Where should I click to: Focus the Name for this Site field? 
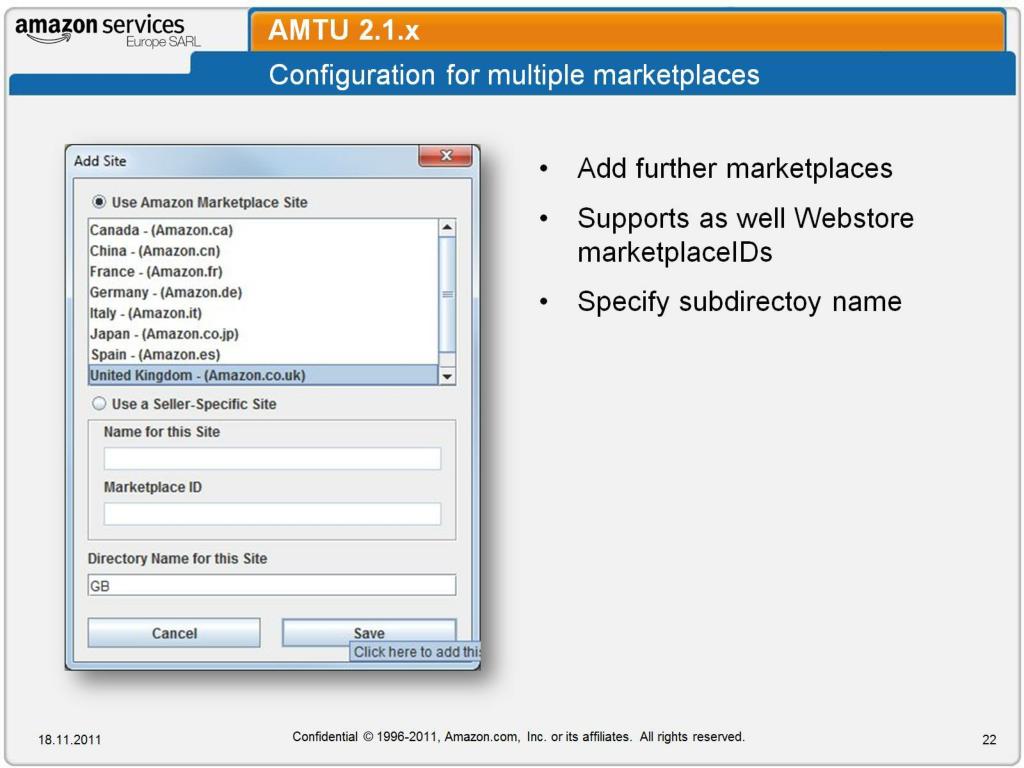(272, 458)
